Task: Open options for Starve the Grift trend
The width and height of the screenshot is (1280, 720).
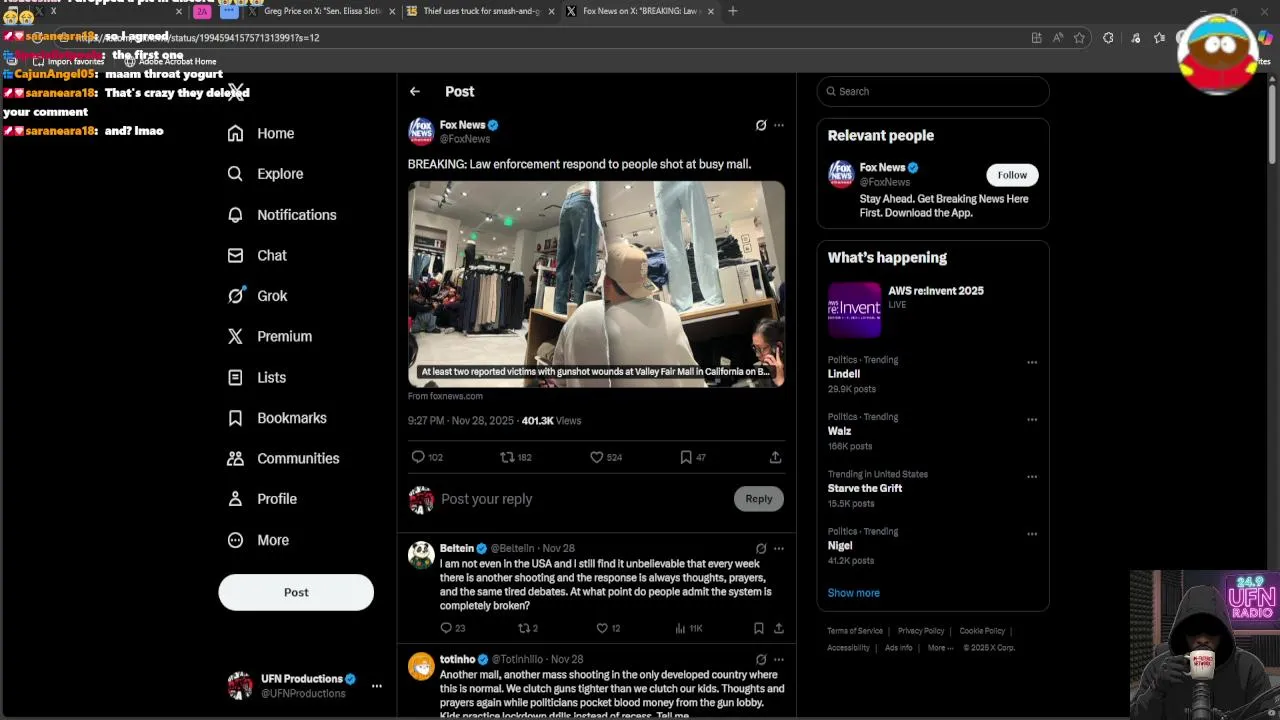Action: pyautogui.click(x=1032, y=476)
